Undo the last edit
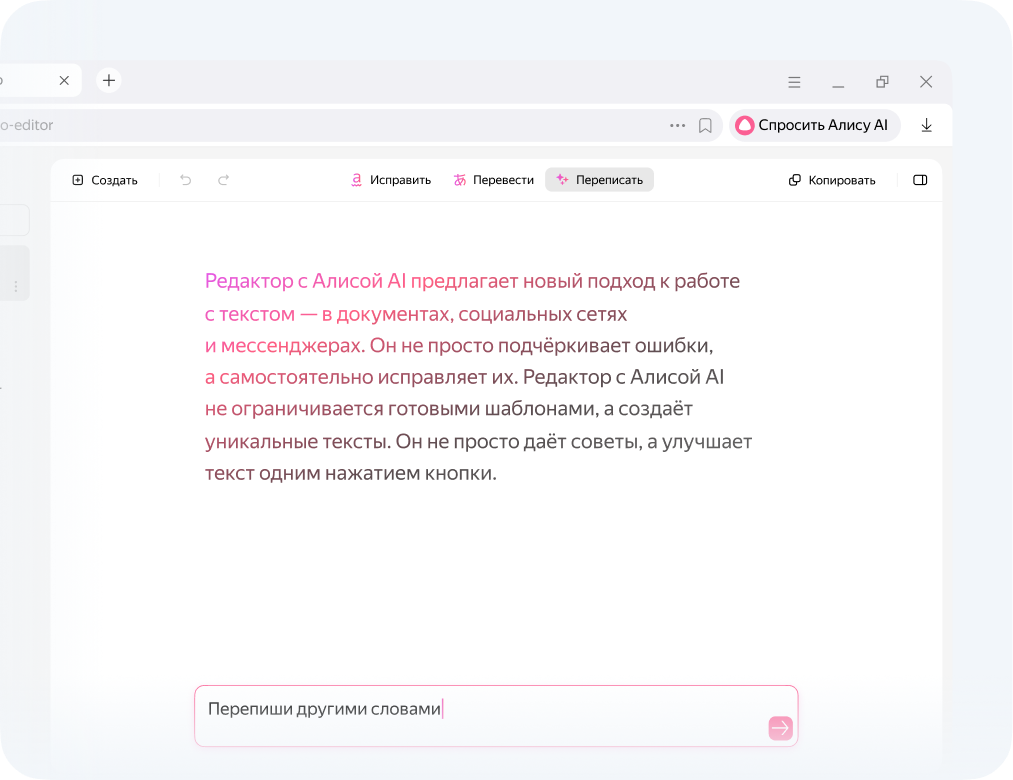The width and height of the screenshot is (1013, 780). [x=185, y=180]
